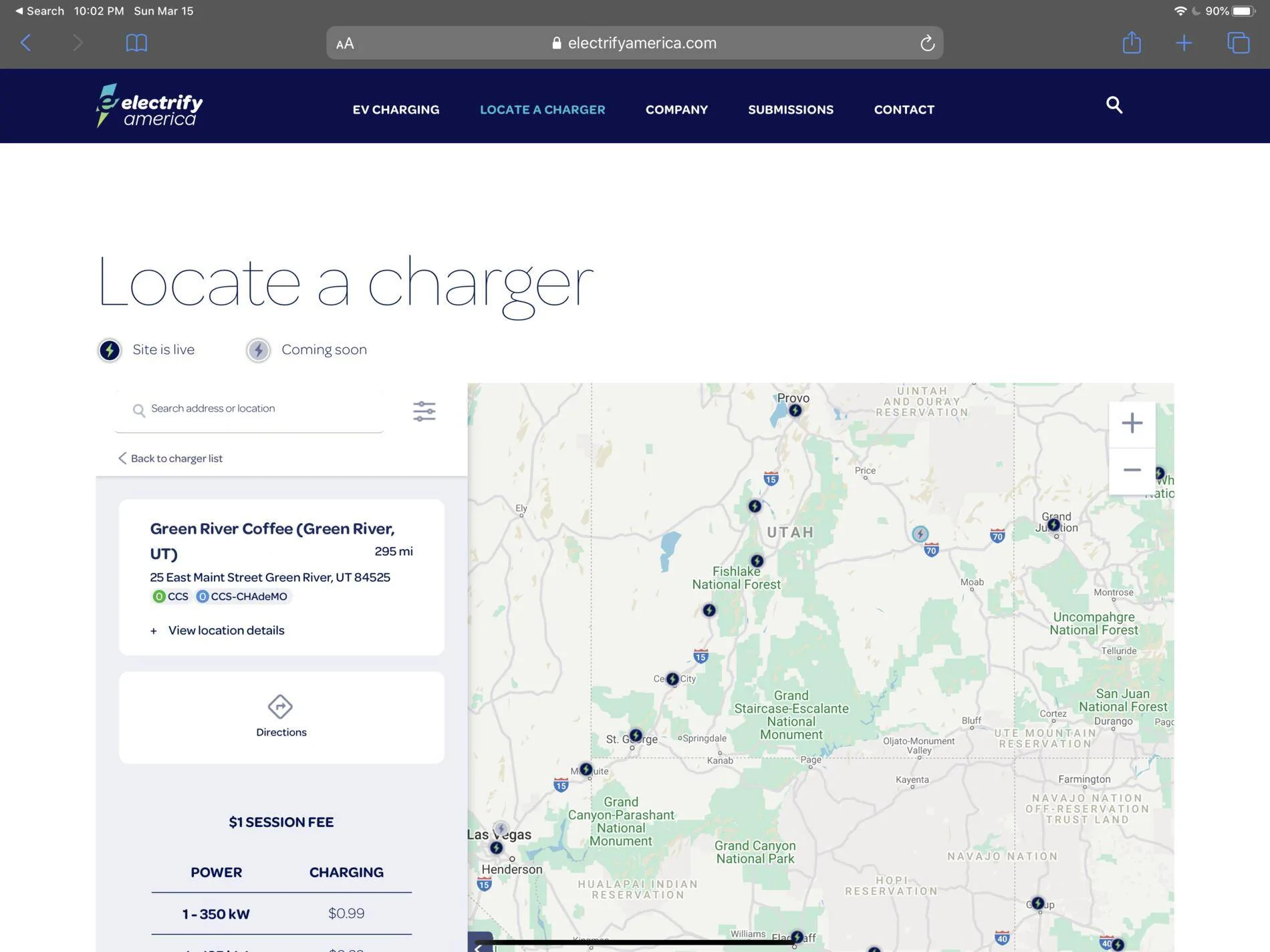The height and width of the screenshot is (952, 1270).
Task: Select the charger marker near Fishlake National Forest
Action: pos(757,561)
